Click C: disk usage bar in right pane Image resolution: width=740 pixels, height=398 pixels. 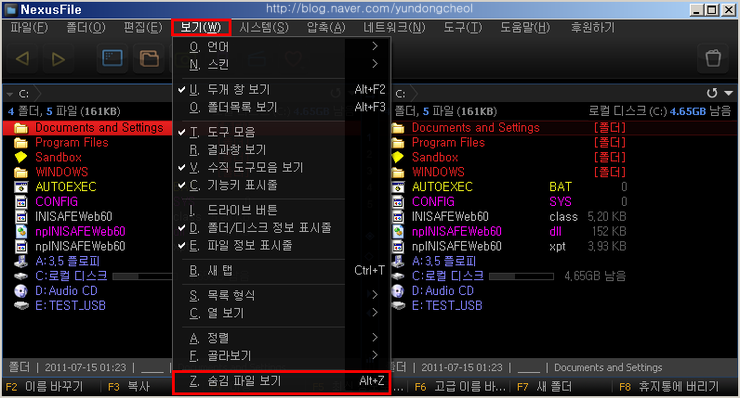point(521,276)
